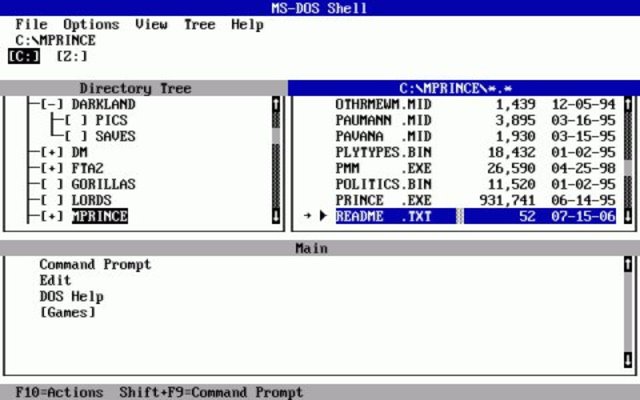This screenshot has height=400, width=640.
Task: Click the Directory Tree up scroll arrow
Action: 276,104
